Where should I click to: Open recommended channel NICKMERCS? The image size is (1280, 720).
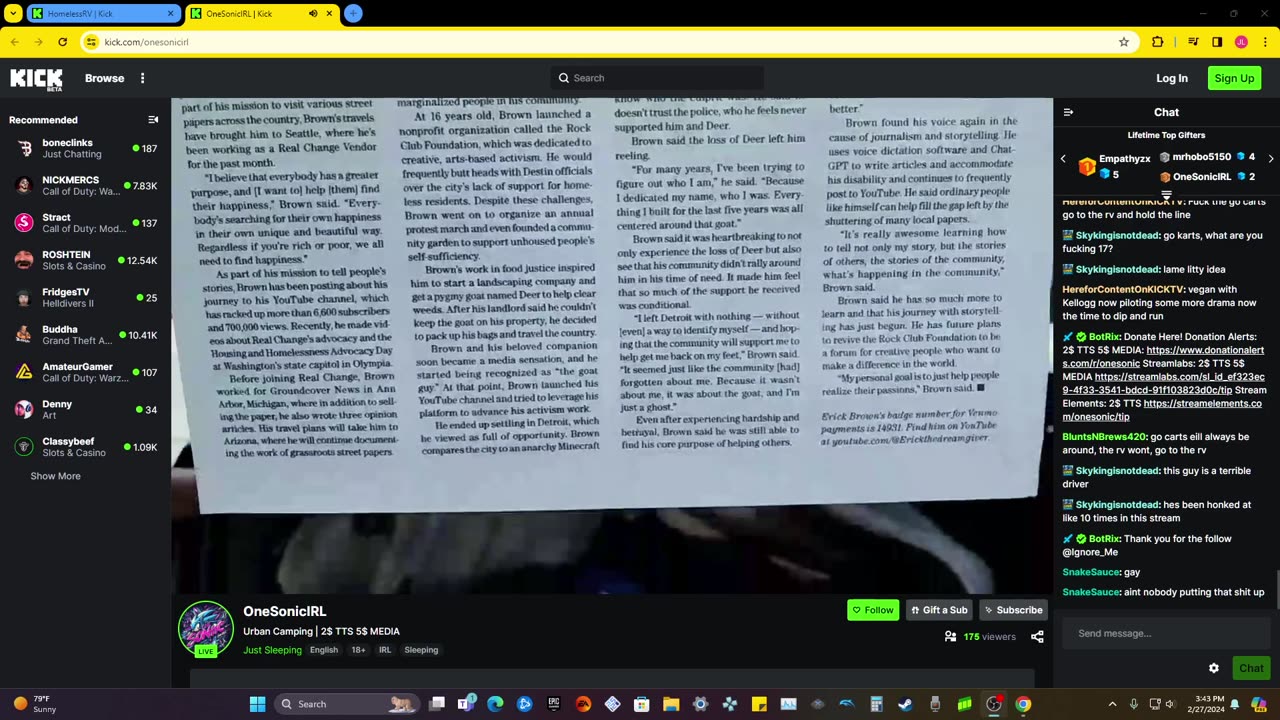[x=86, y=185]
